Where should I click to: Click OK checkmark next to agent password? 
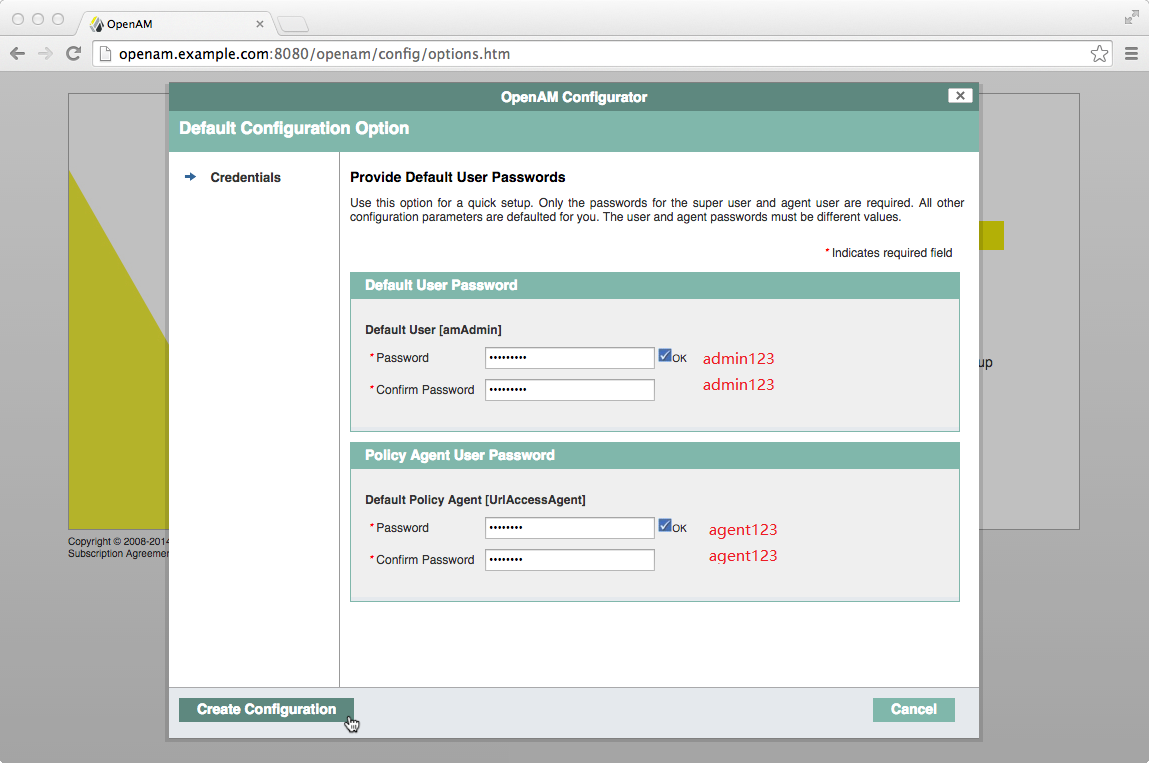click(665, 526)
